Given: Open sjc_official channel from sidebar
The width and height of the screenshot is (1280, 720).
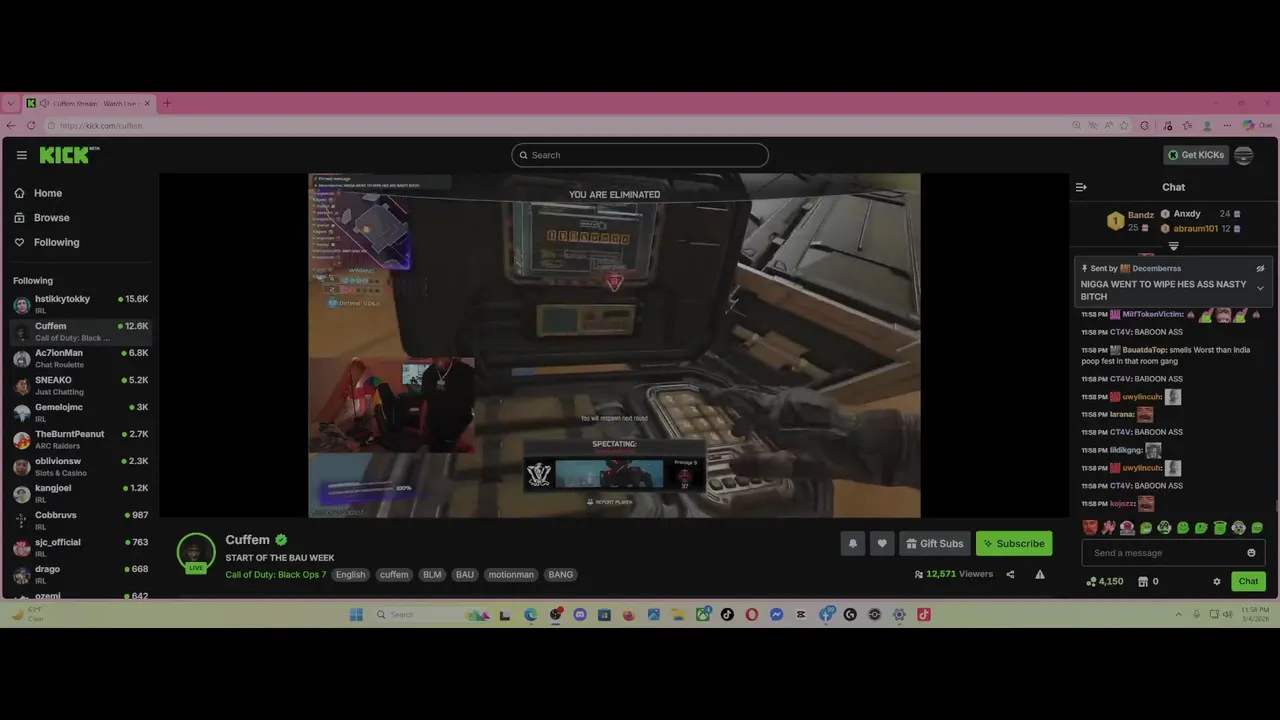Looking at the screenshot, I should pyautogui.click(x=80, y=547).
